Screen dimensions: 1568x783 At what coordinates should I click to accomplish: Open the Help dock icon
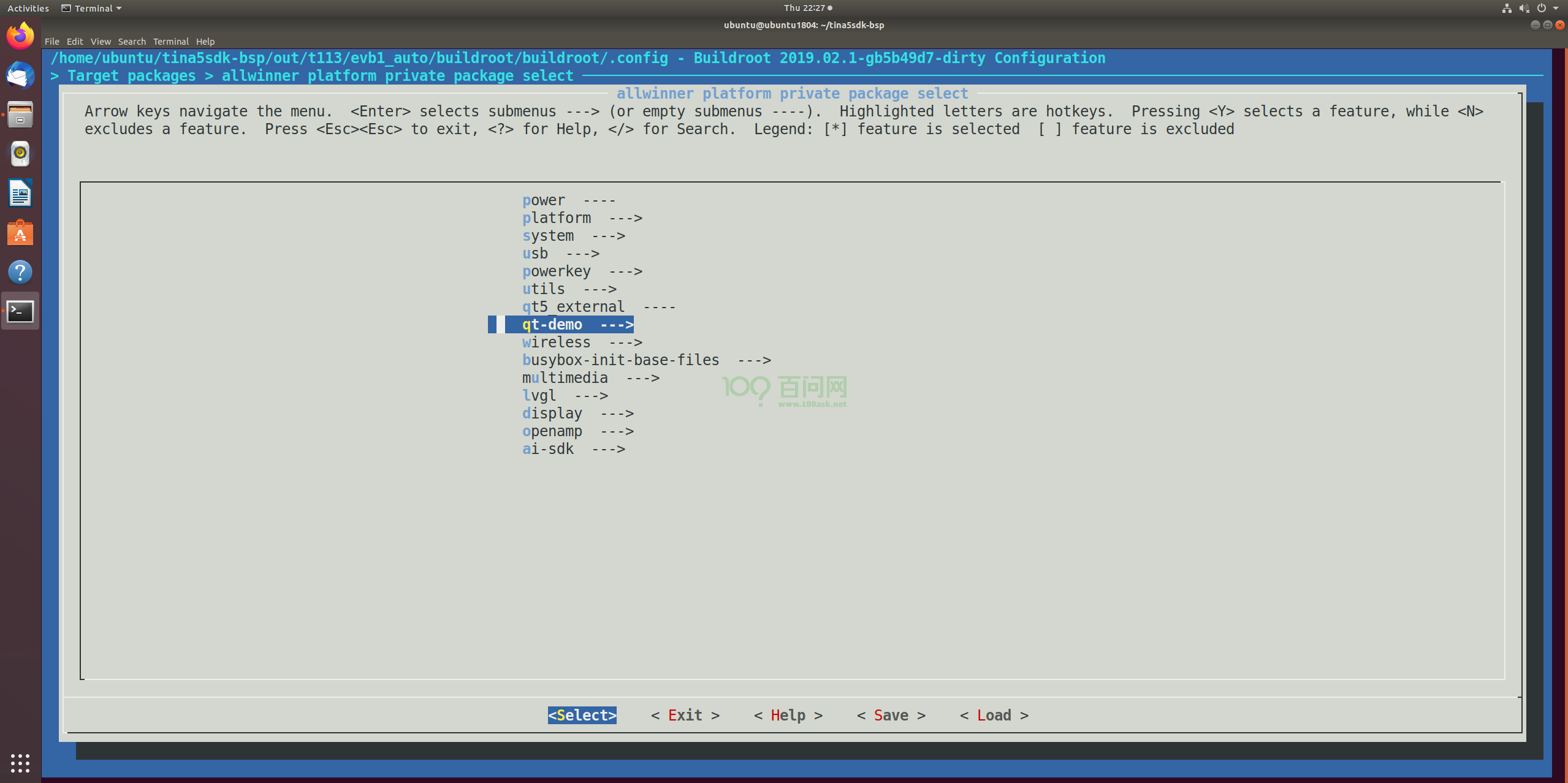20,272
